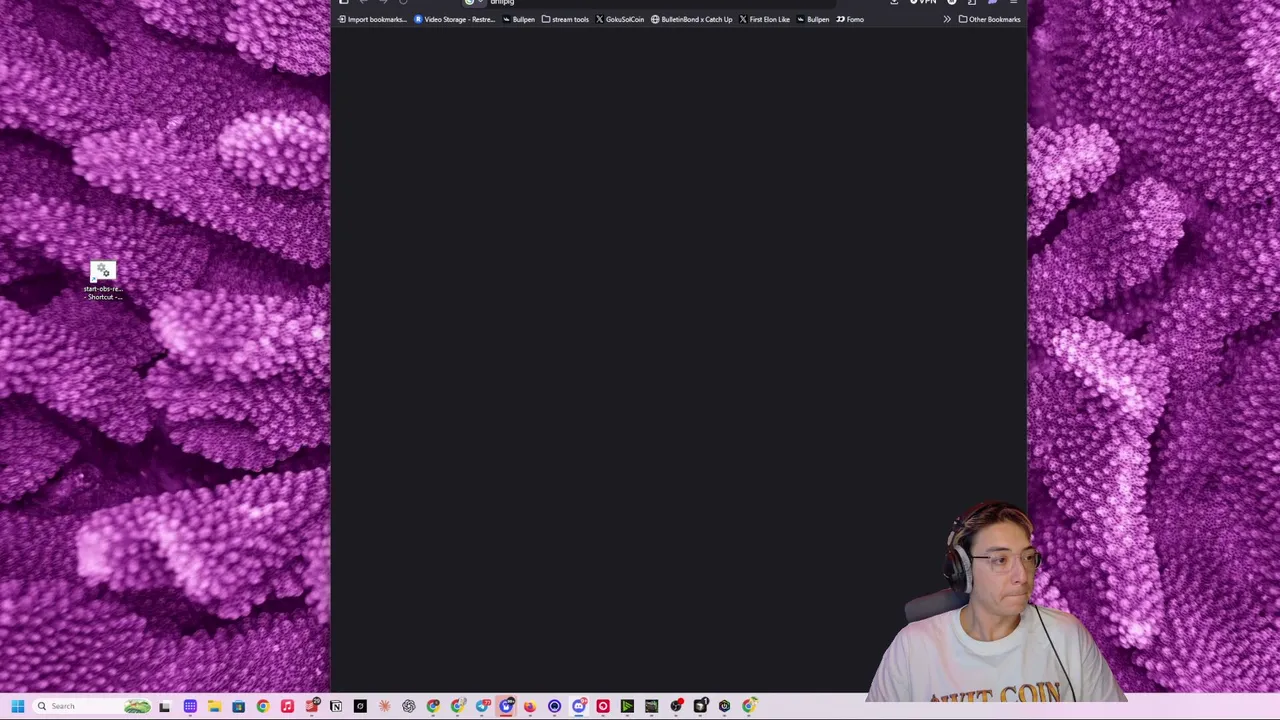Launch Microsoft Store from the taskbar

click(x=238, y=706)
